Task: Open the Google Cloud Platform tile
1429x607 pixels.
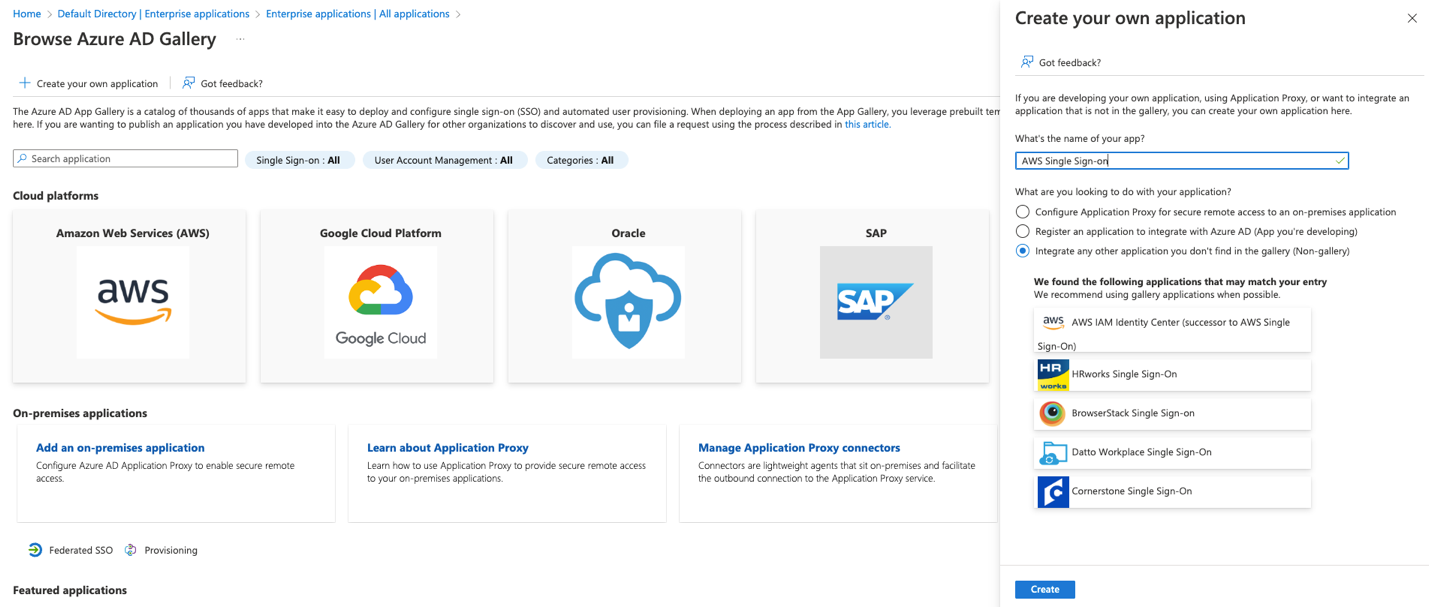Action: point(380,302)
